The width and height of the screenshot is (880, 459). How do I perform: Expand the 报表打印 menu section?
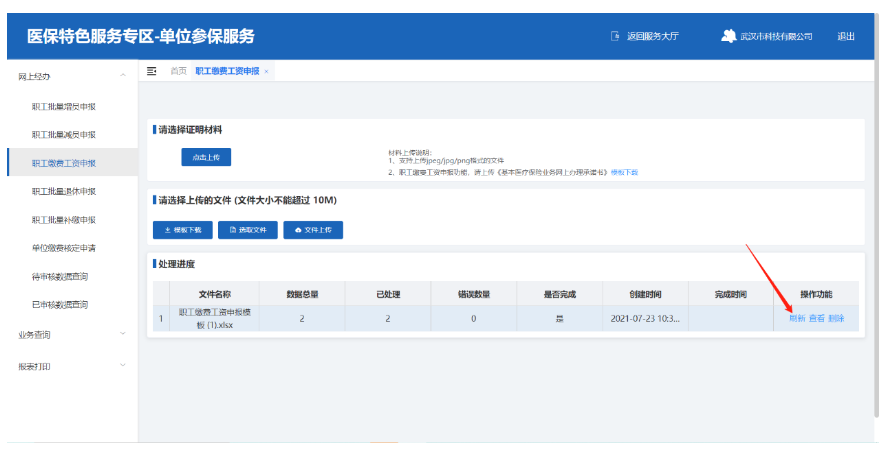(x=122, y=365)
